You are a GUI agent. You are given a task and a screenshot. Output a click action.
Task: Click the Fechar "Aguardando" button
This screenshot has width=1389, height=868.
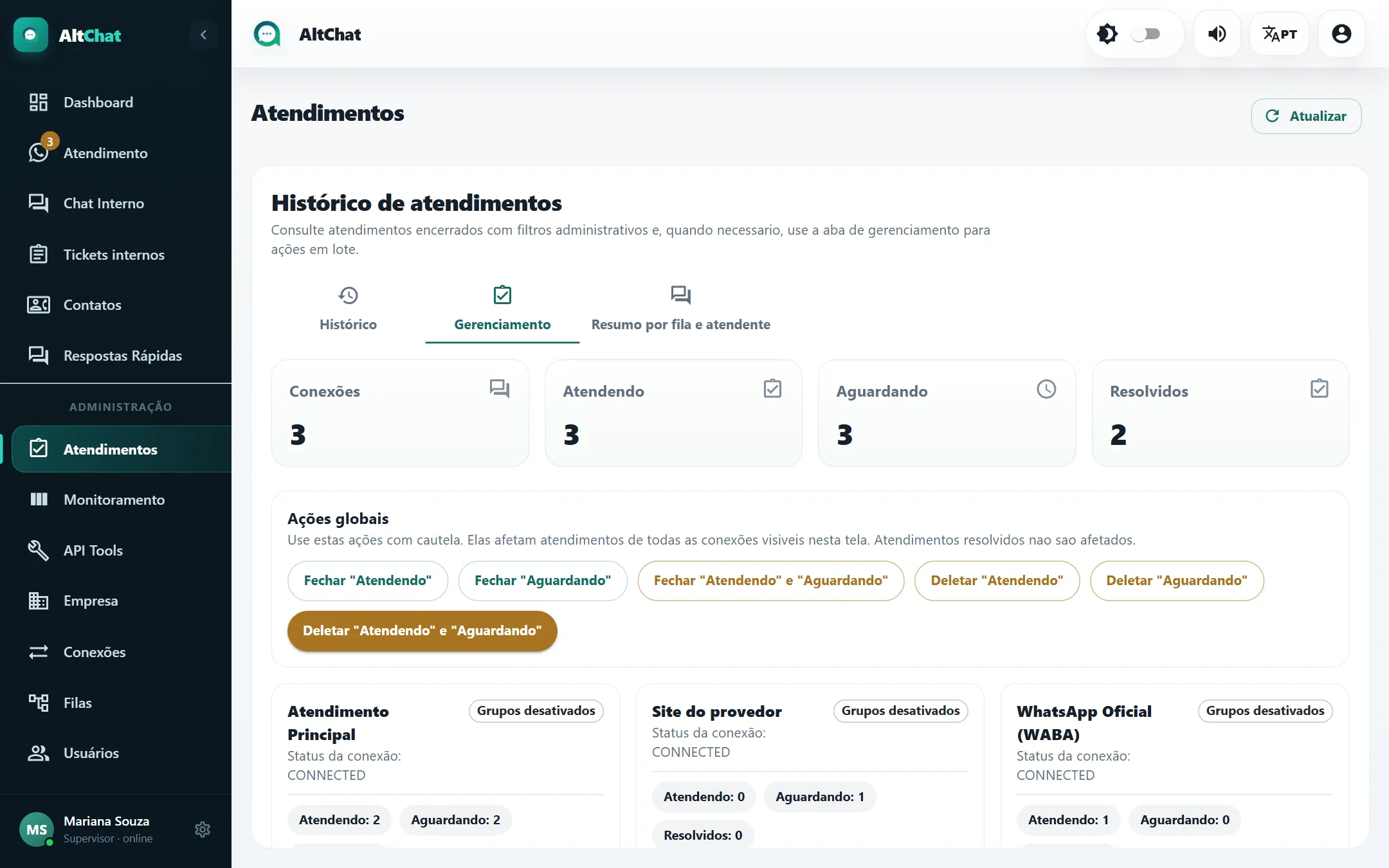click(543, 581)
